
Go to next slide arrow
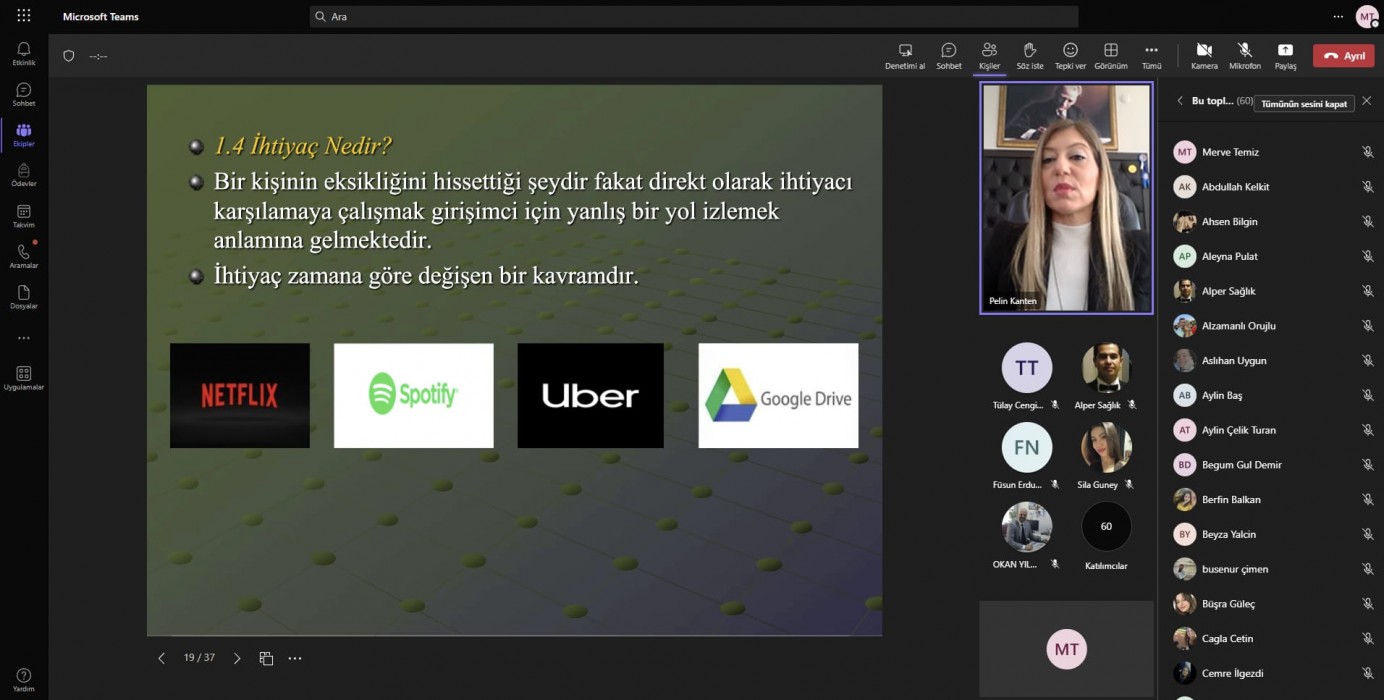point(237,658)
